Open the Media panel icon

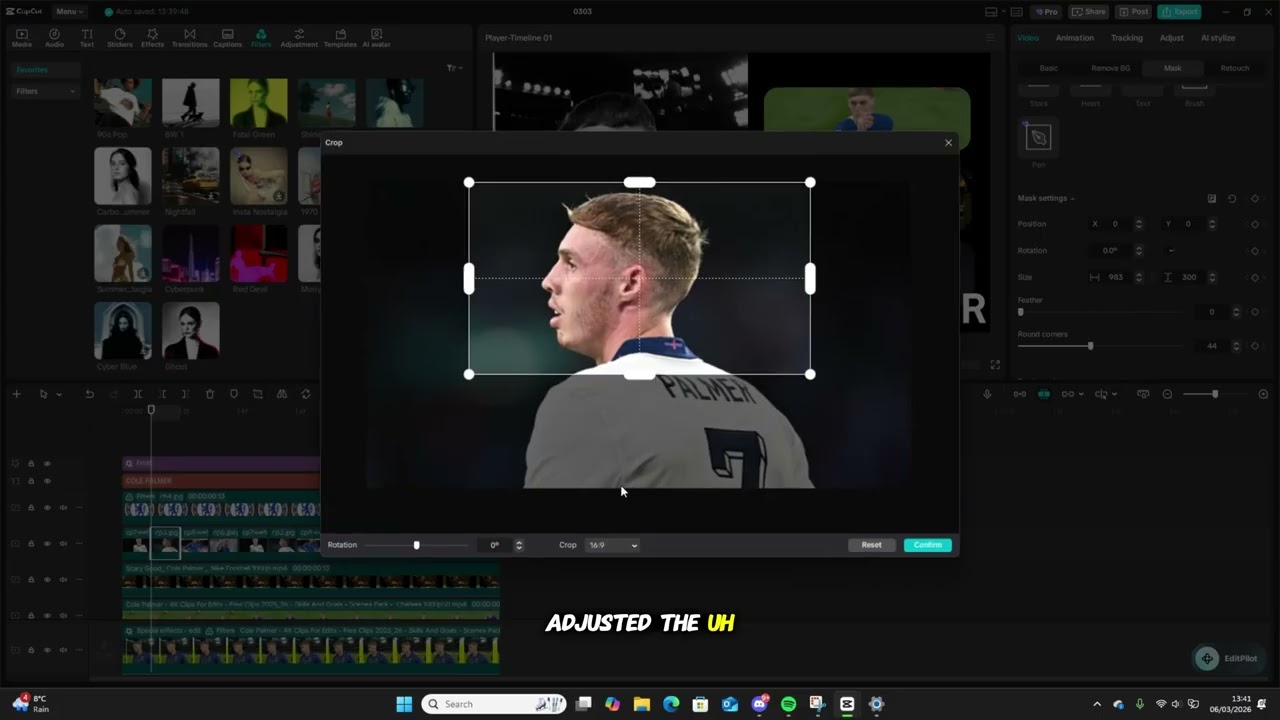pyautogui.click(x=21, y=38)
